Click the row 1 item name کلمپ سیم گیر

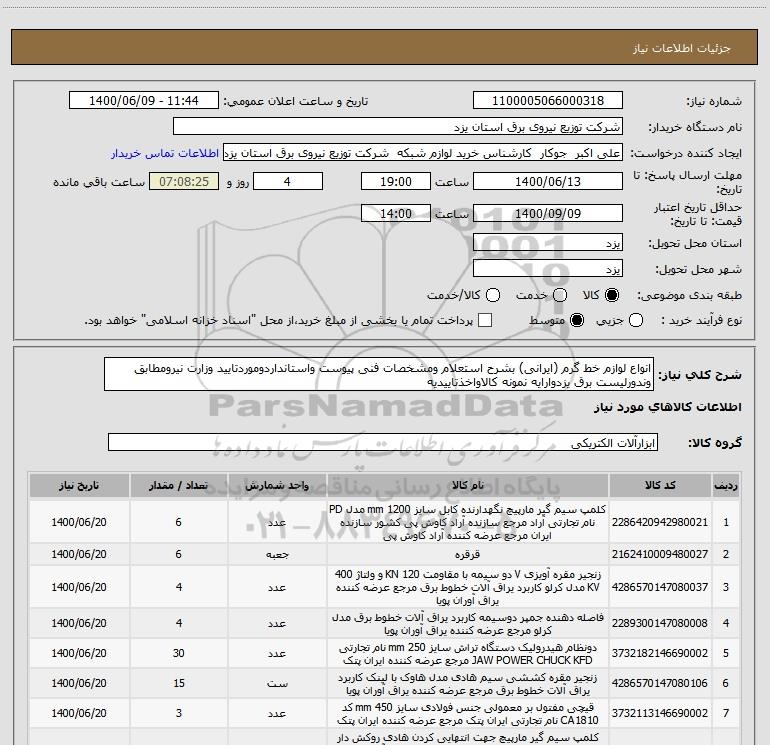point(468,523)
